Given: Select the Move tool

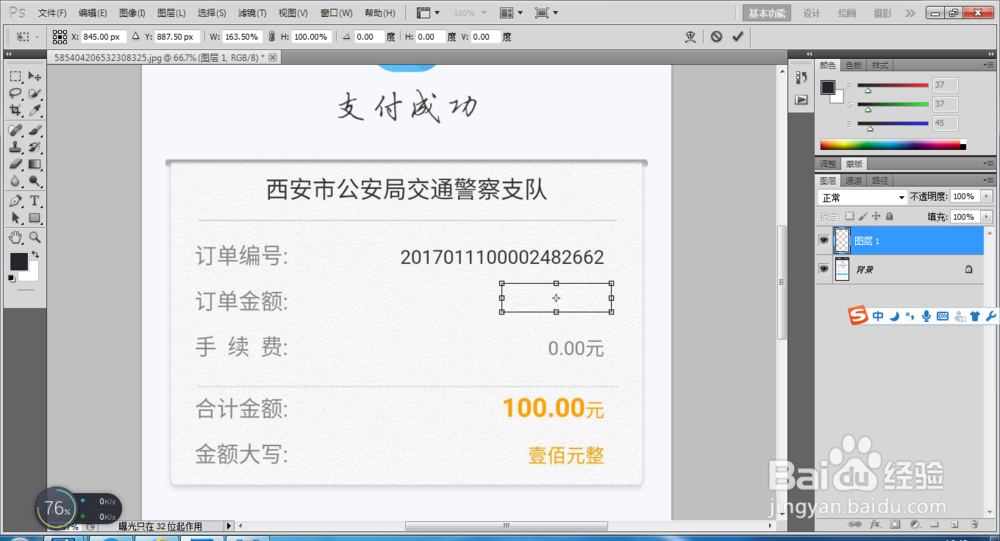Looking at the screenshot, I should [x=34, y=77].
